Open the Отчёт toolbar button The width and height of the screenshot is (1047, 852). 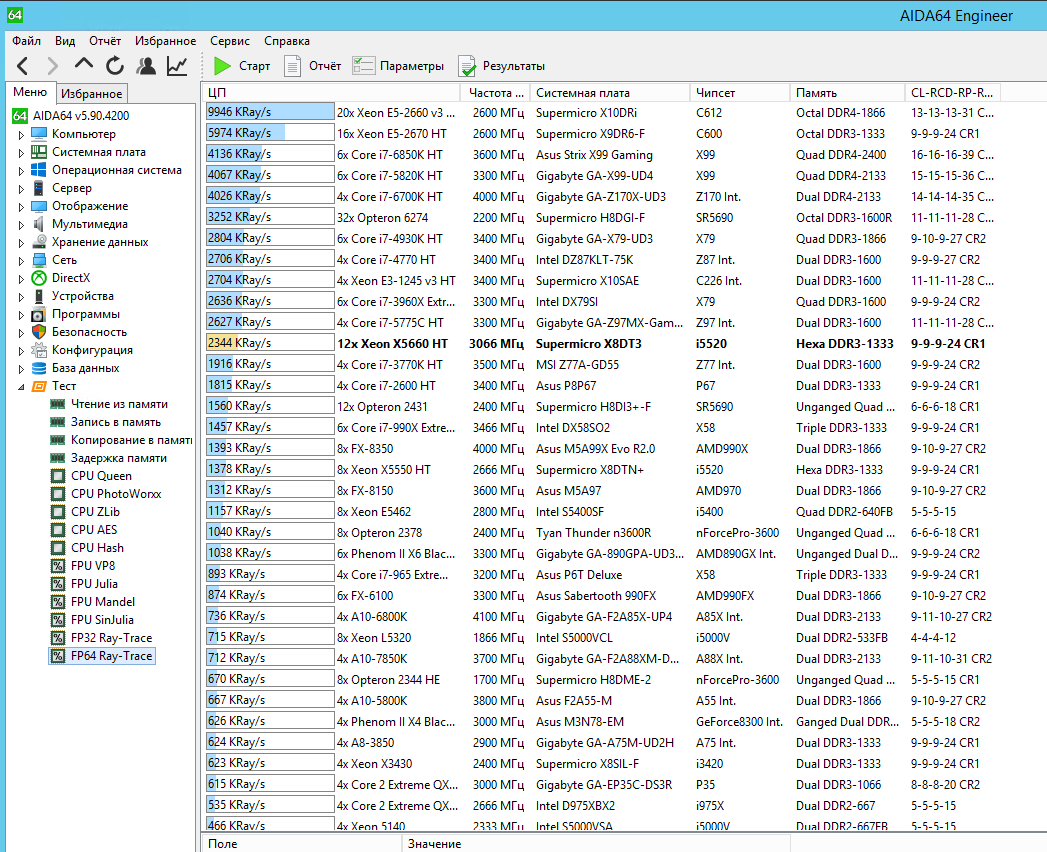[312, 65]
